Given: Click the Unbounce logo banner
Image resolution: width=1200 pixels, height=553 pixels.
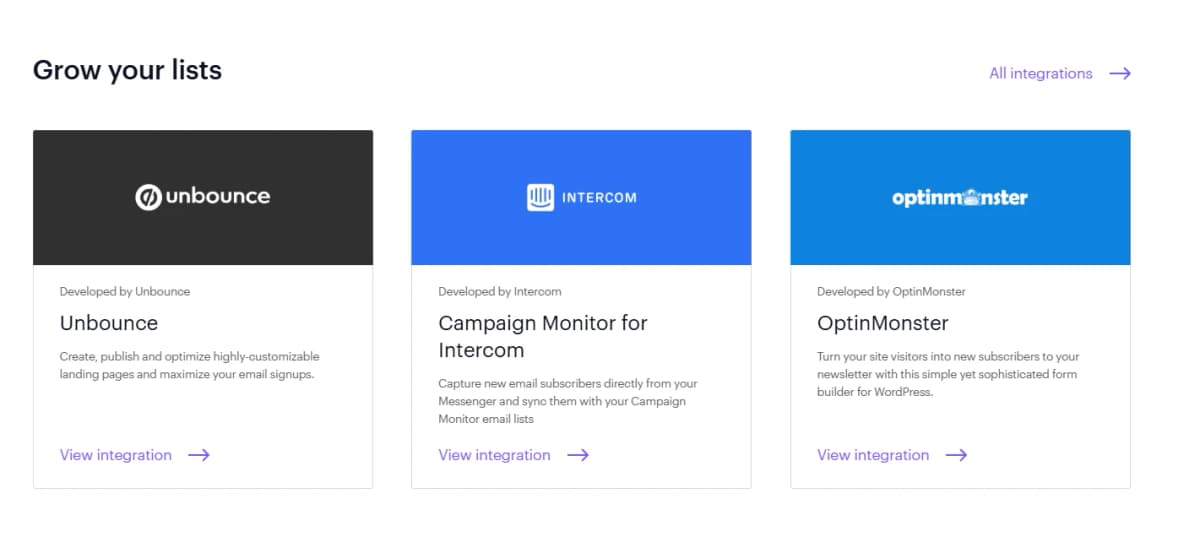Looking at the screenshot, I should (203, 197).
